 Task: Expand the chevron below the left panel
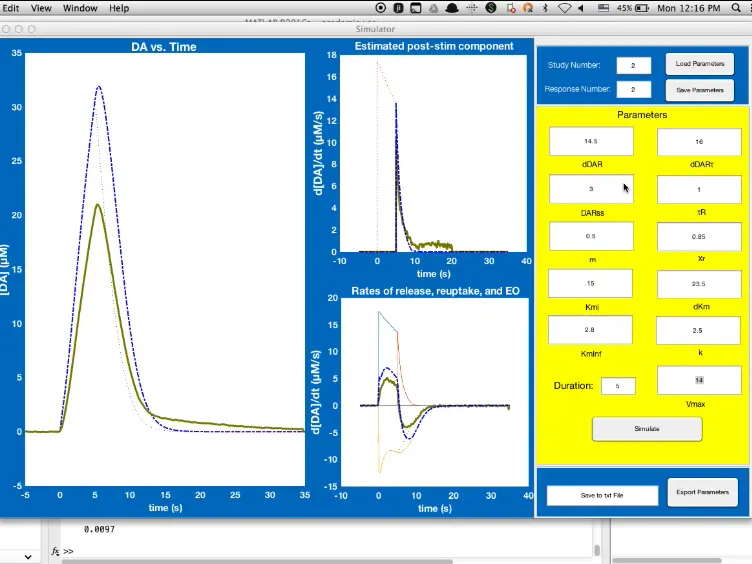point(28,557)
